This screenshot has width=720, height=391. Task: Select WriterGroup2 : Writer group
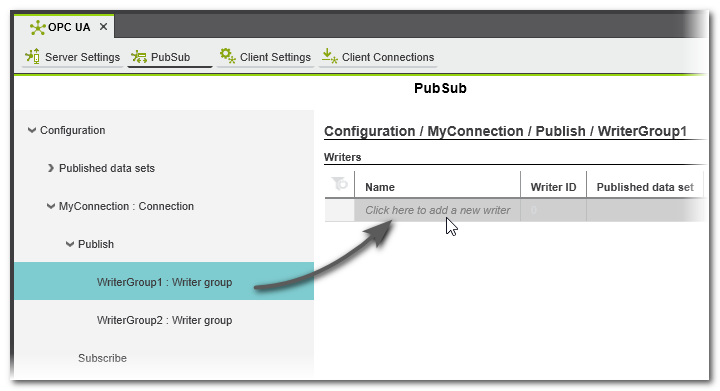tap(164, 320)
